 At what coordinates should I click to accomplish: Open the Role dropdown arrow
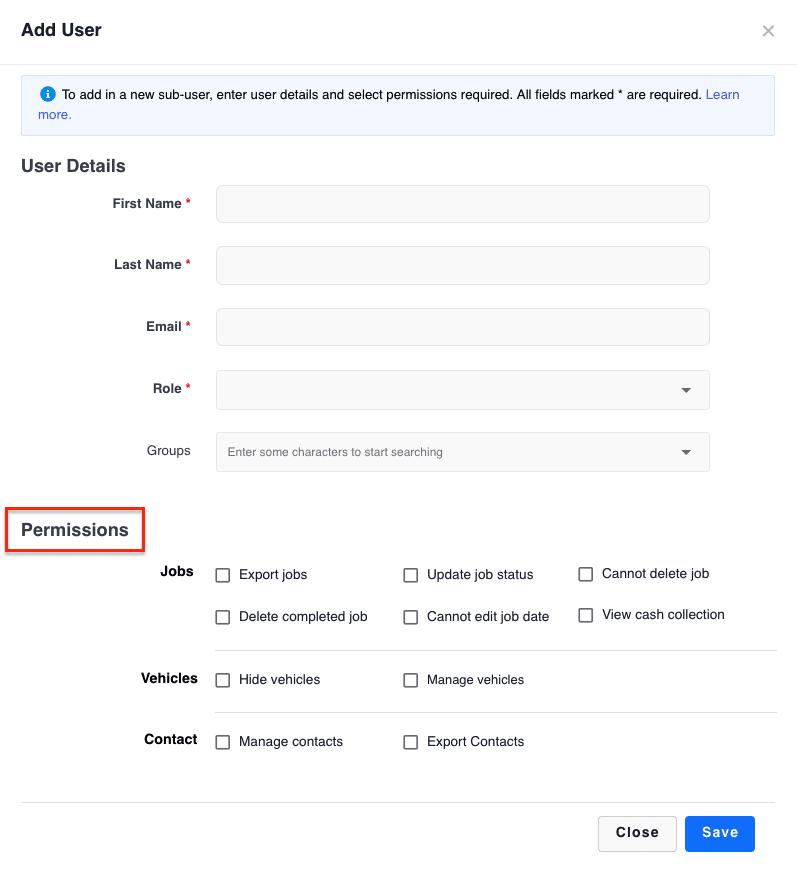[686, 390]
